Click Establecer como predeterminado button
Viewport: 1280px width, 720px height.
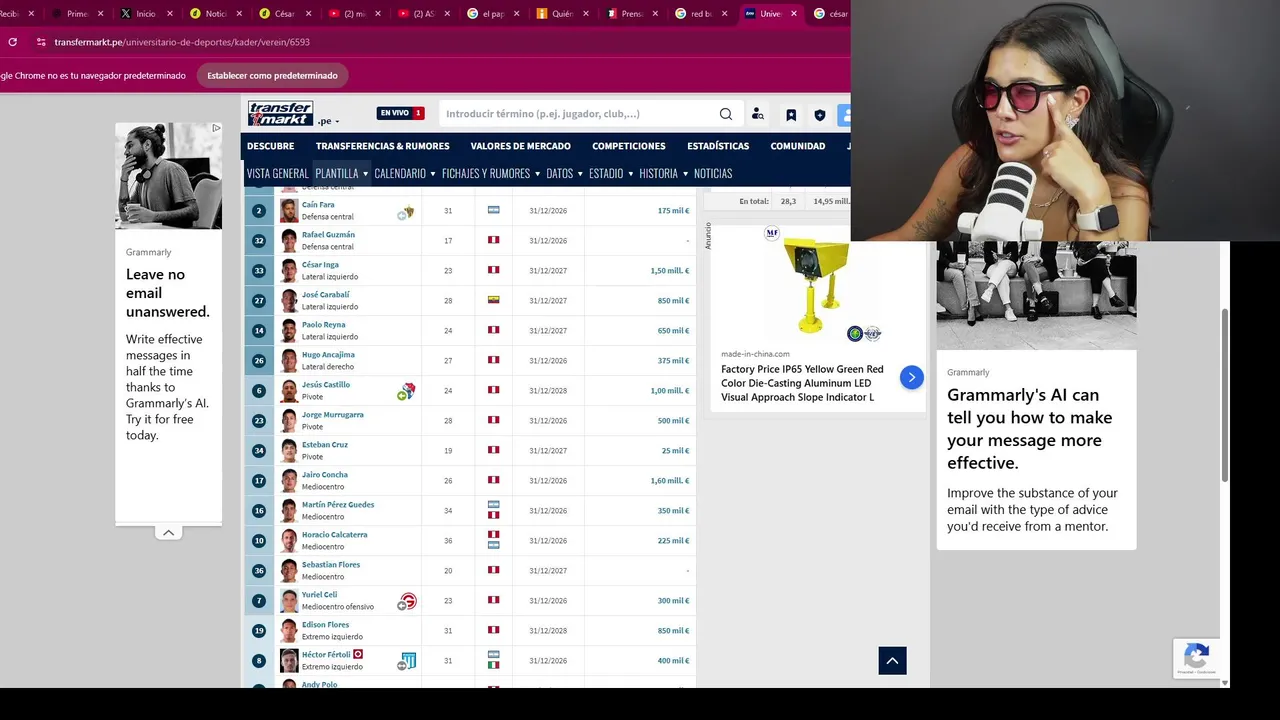click(x=272, y=75)
